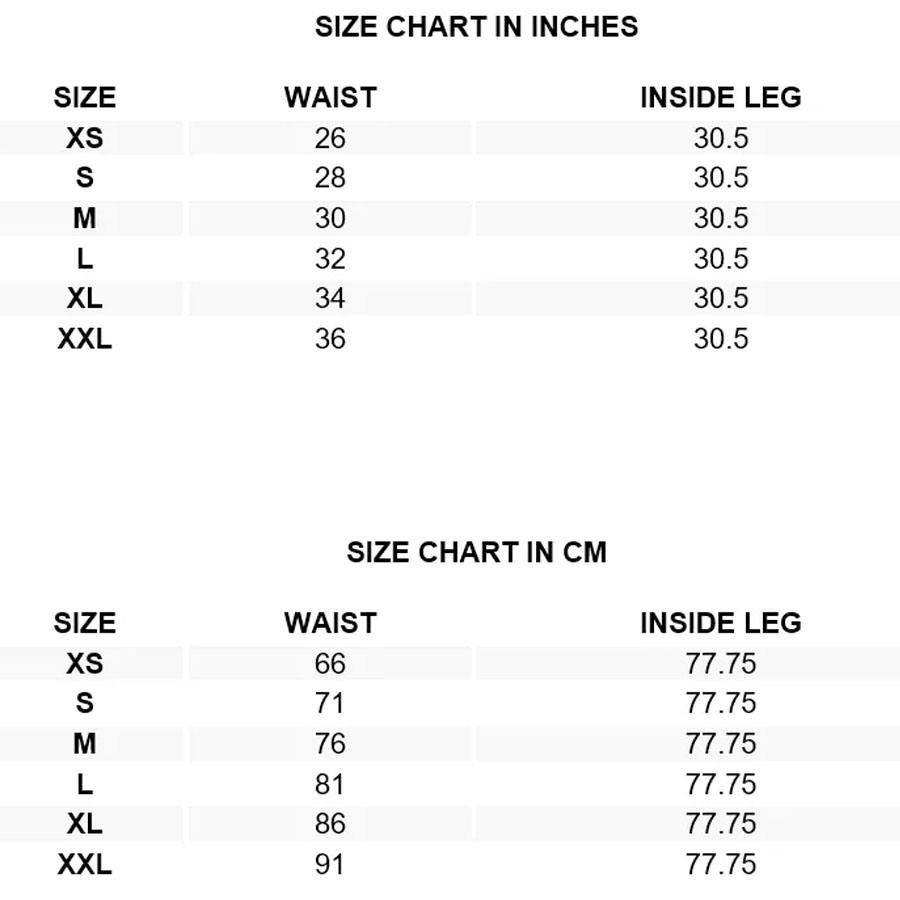This screenshot has height=900, width=900.
Task: Click waist value 32 for size L
Action: 330,258
